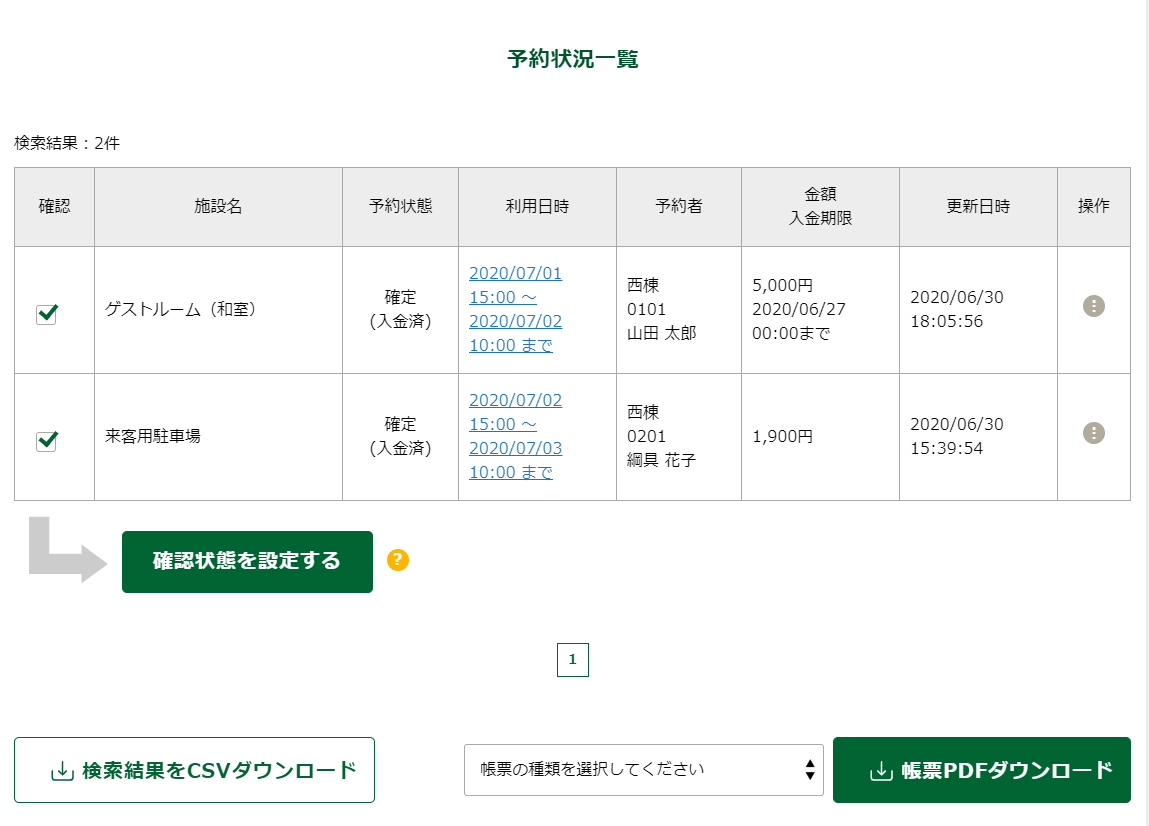The image size is (1149, 826).
Task: Click the 帳票PDFダウンロード button
Action: pos(981,770)
